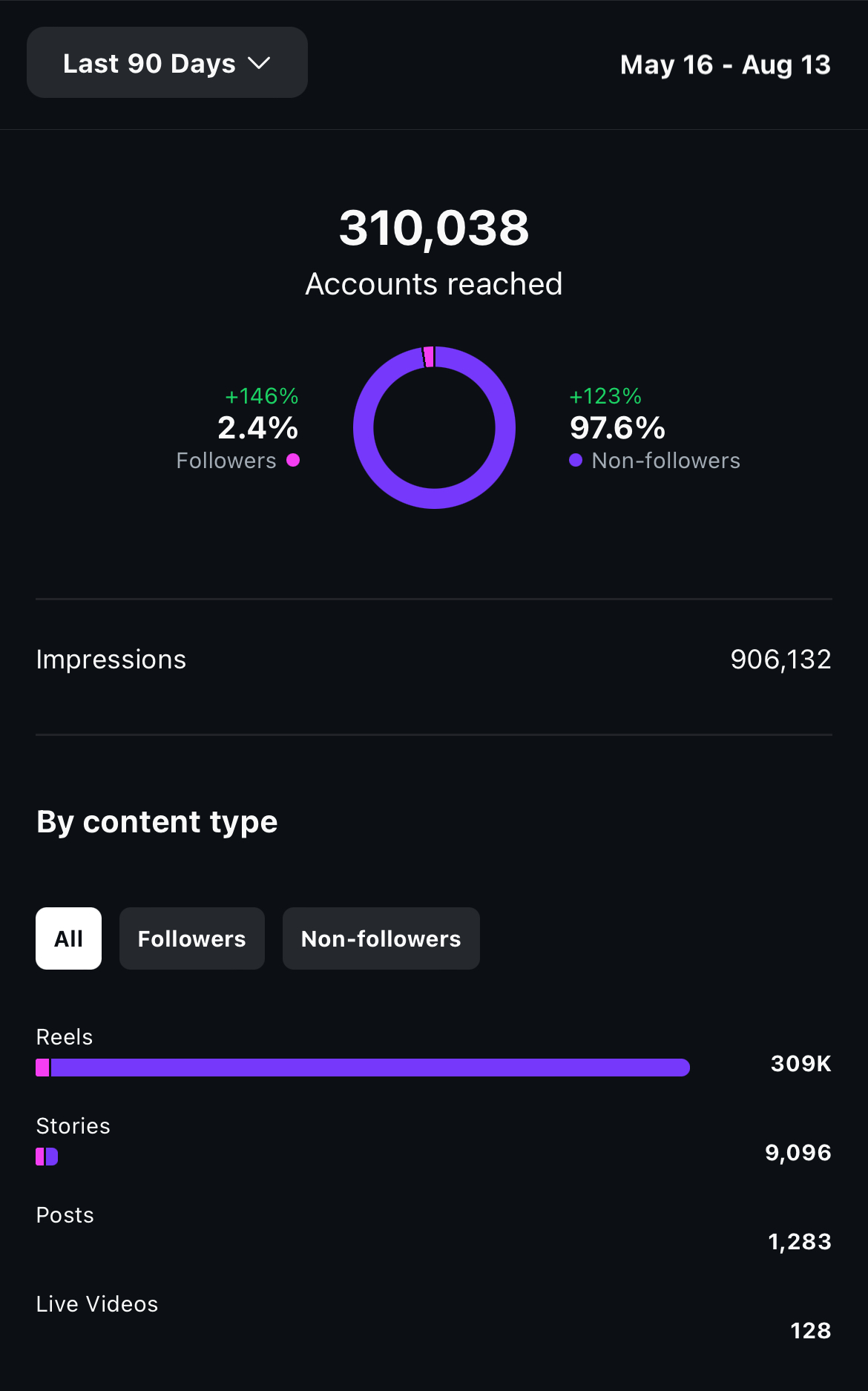The width and height of the screenshot is (868, 1391).
Task: Click the 310,038 accounts reached number
Action: click(x=433, y=227)
